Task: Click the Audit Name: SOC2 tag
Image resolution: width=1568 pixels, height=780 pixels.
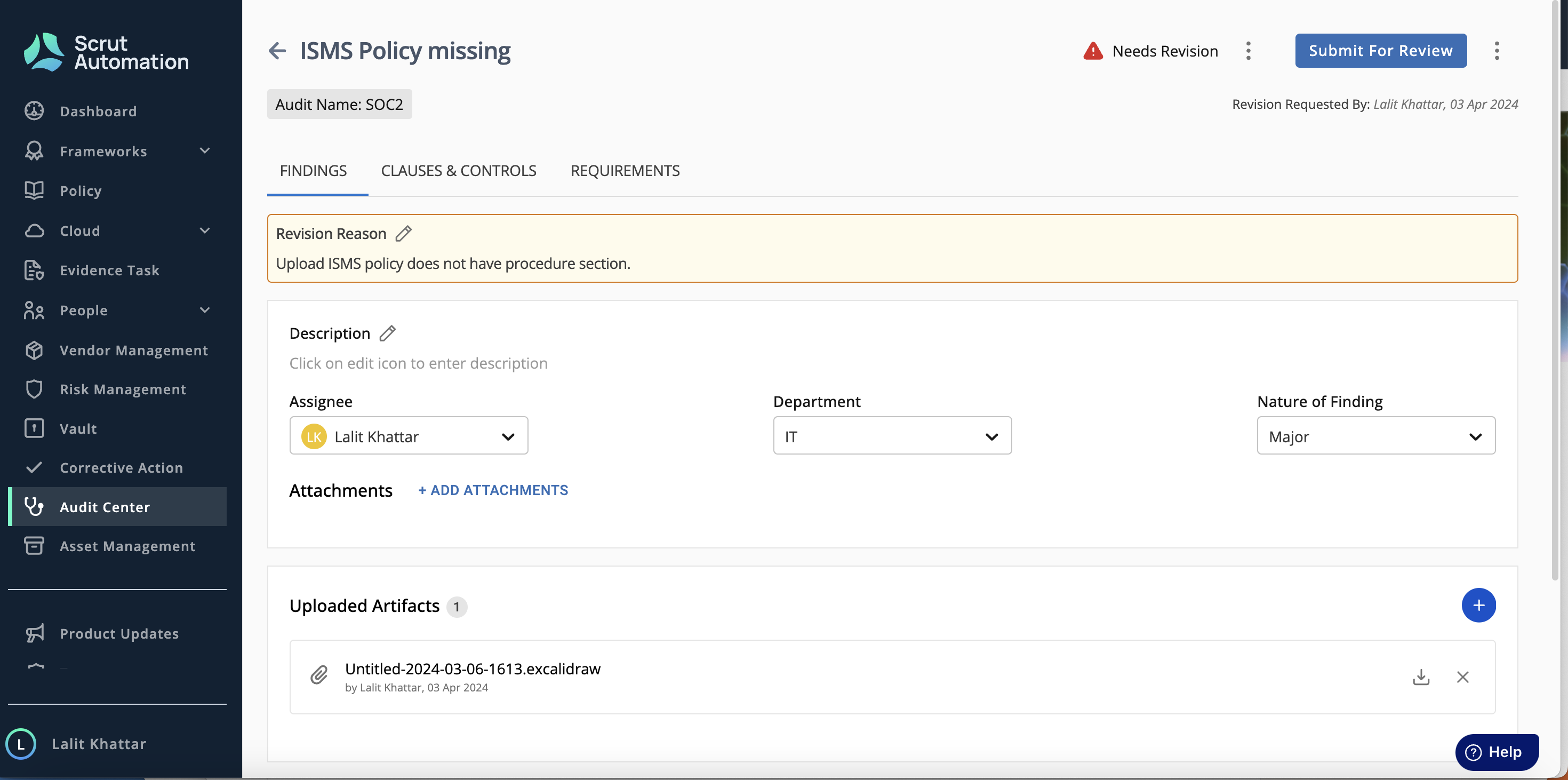Action: click(339, 104)
